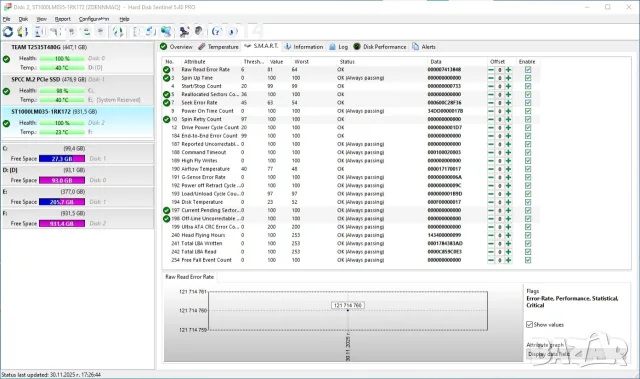
Task: Click minus offset button for Start/Stop Count
Action: [491, 86]
